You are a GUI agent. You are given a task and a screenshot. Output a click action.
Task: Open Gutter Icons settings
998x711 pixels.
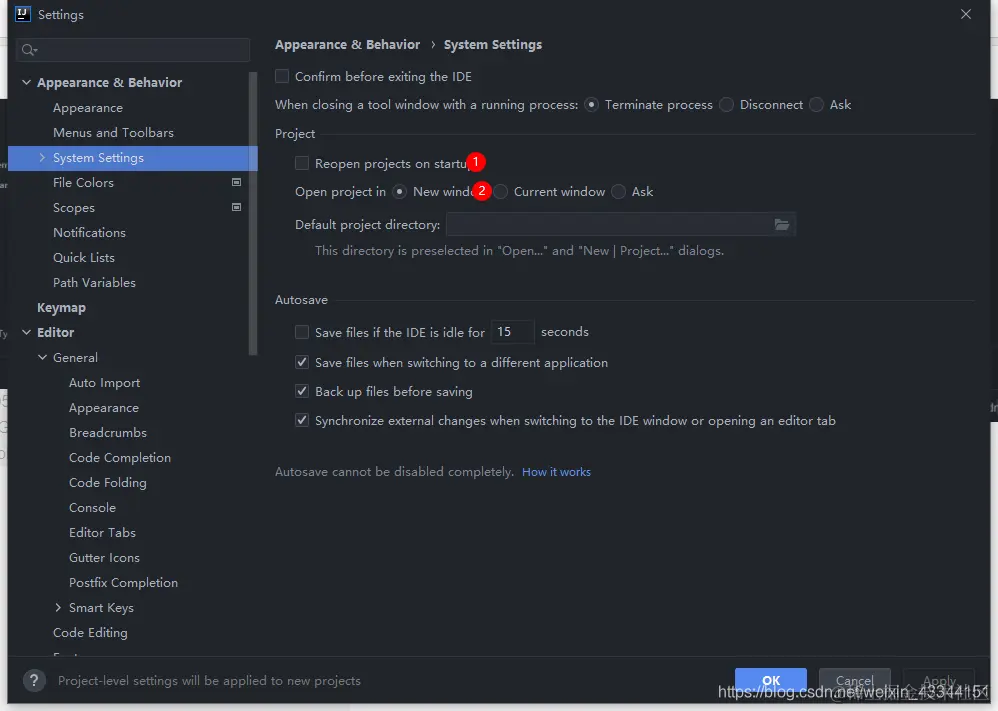click(104, 558)
